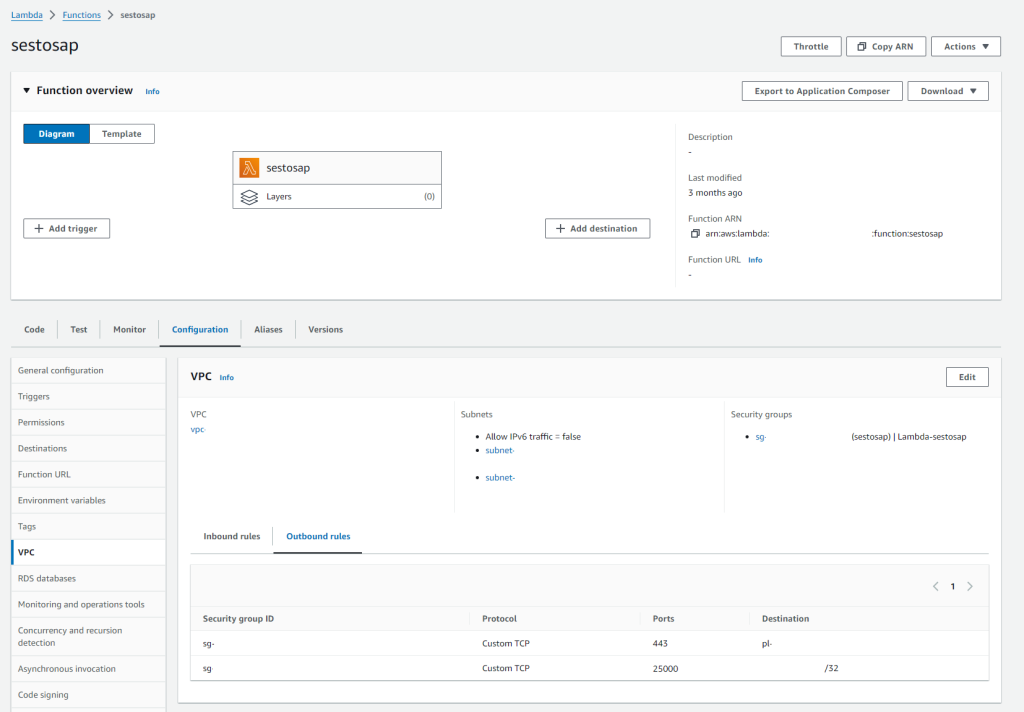Collapse the Function overview section
The height and width of the screenshot is (712, 1024).
[26, 90]
